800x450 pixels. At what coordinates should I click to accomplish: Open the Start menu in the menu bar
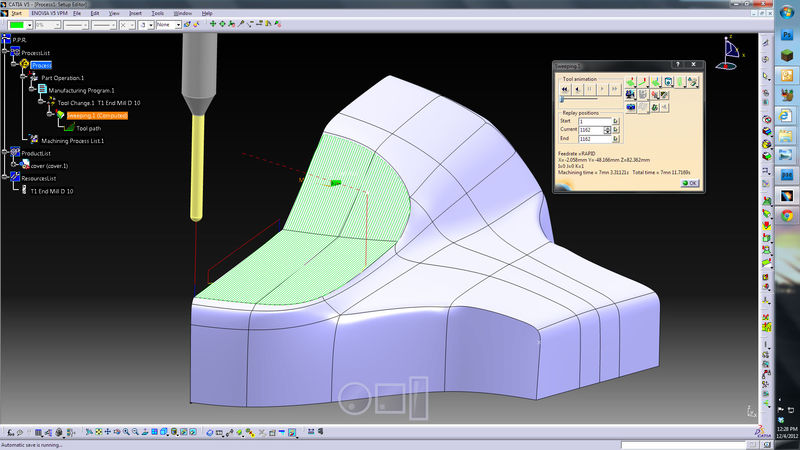(16, 13)
